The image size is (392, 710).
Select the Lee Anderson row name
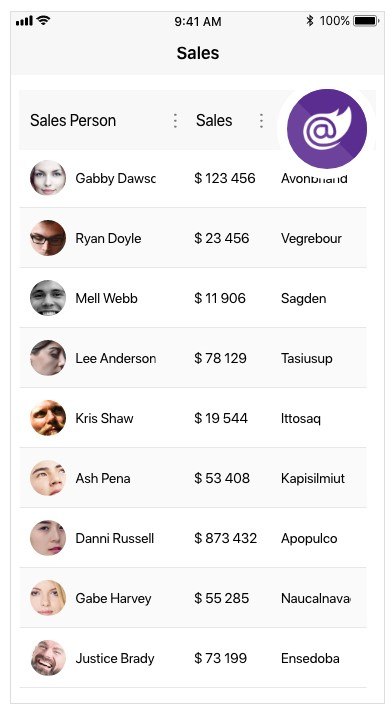(115, 358)
